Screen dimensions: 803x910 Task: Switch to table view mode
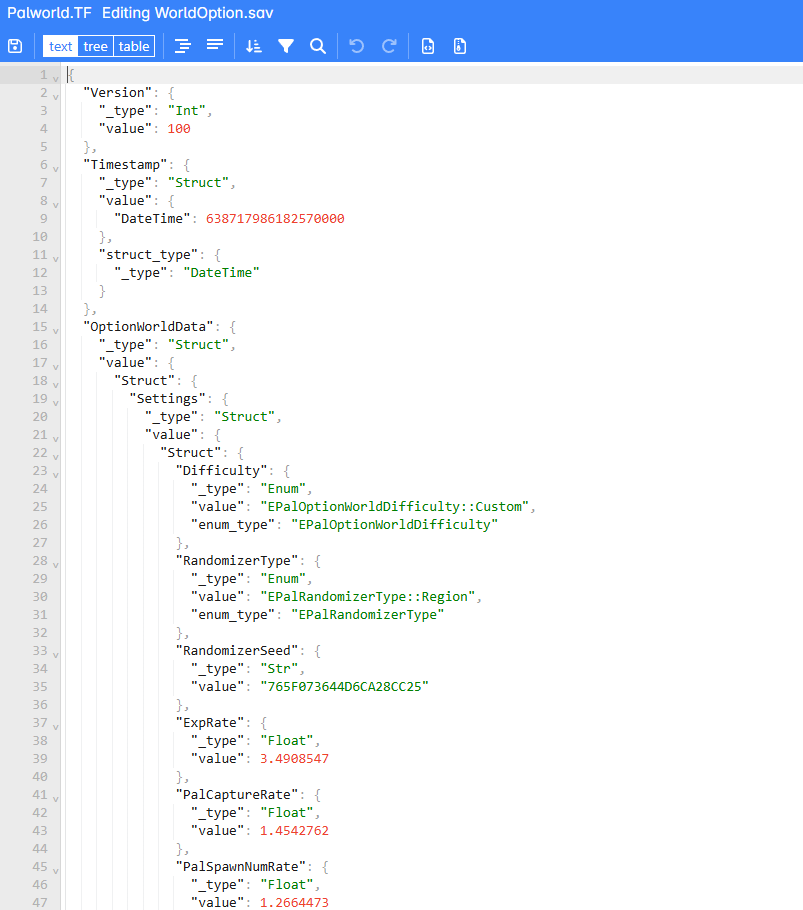point(134,46)
